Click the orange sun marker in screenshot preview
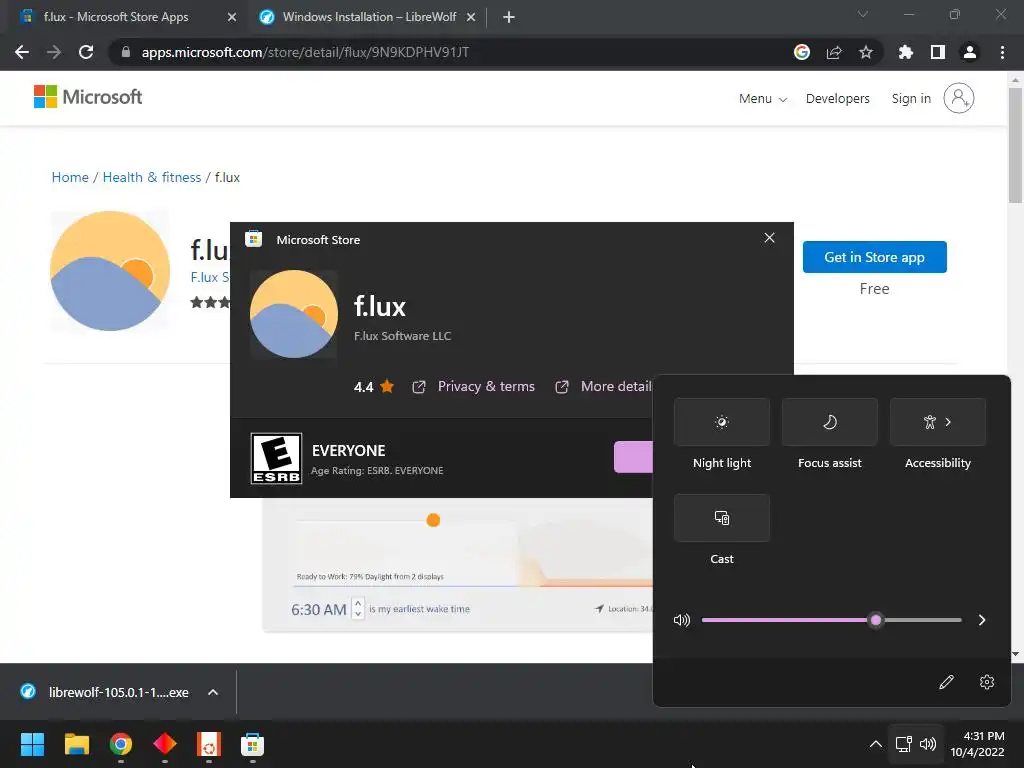Viewport: 1024px width, 768px height. click(433, 520)
